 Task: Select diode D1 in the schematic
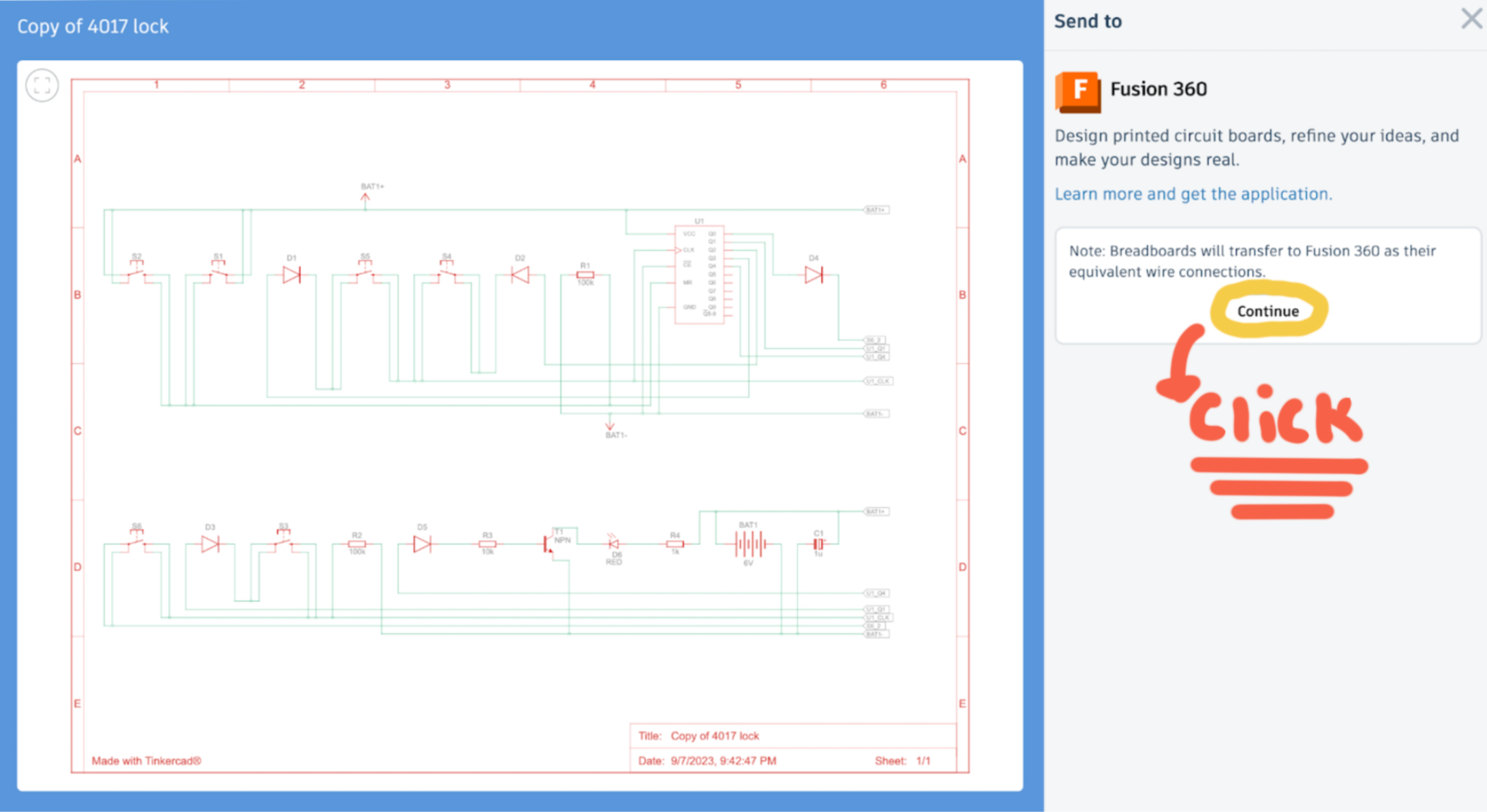click(292, 275)
